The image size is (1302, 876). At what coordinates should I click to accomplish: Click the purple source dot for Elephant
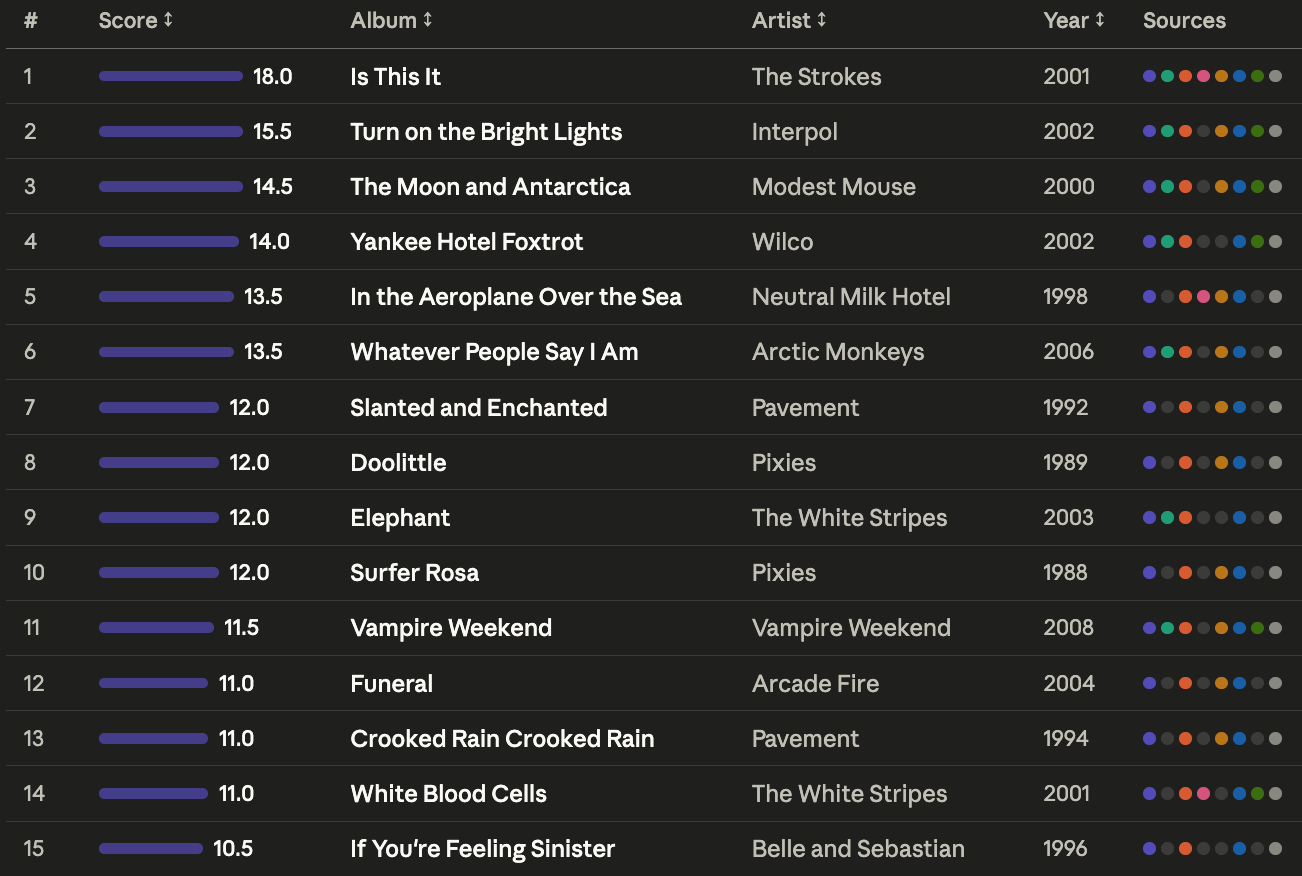[x=1149, y=517]
